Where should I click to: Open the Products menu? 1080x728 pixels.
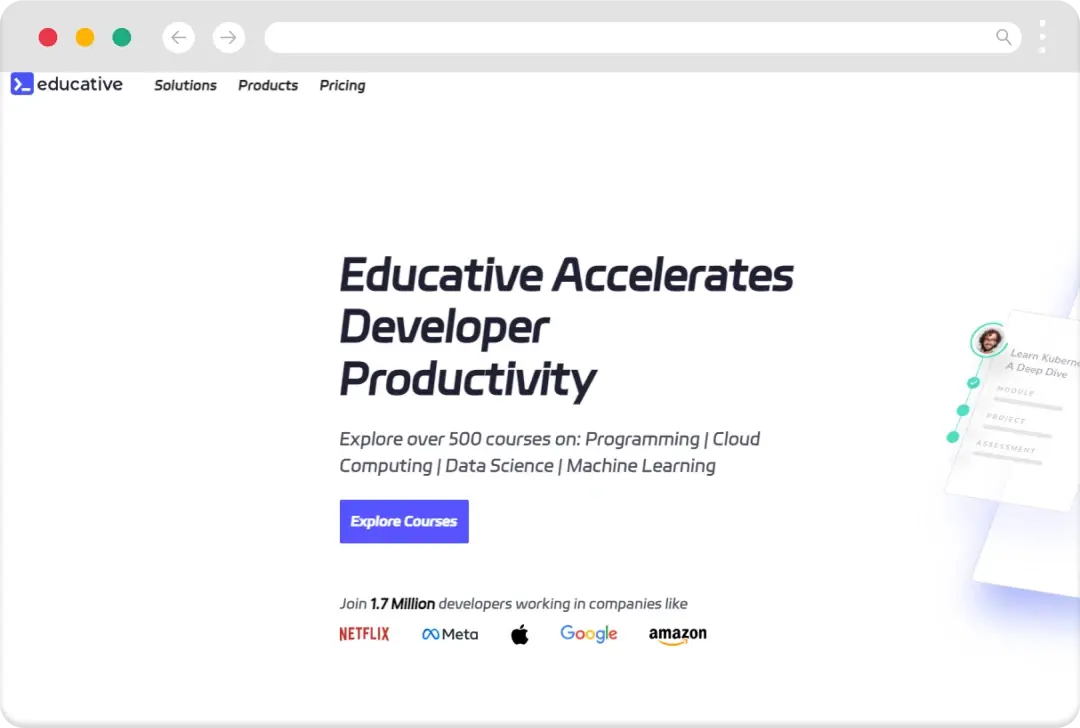(268, 85)
